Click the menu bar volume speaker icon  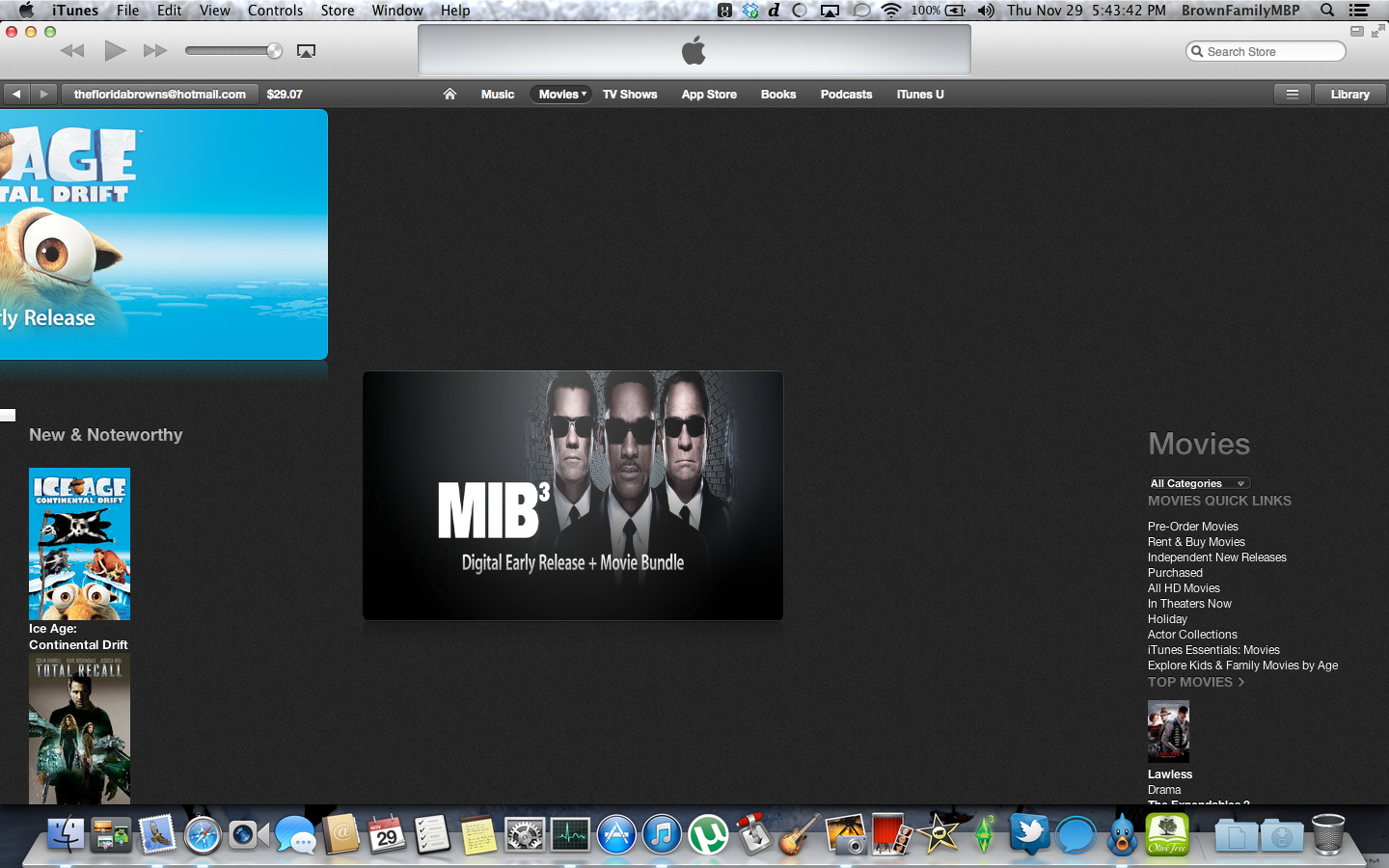[x=985, y=11]
